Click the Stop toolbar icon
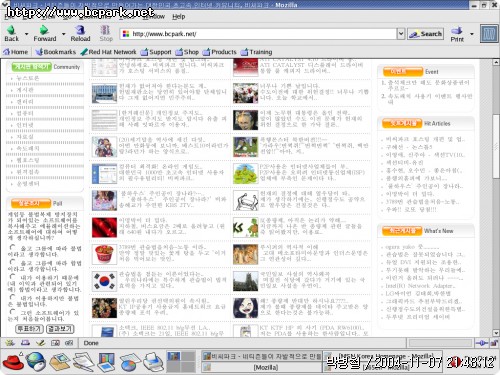Viewport: 500px width, 375px height. click(105, 30)
